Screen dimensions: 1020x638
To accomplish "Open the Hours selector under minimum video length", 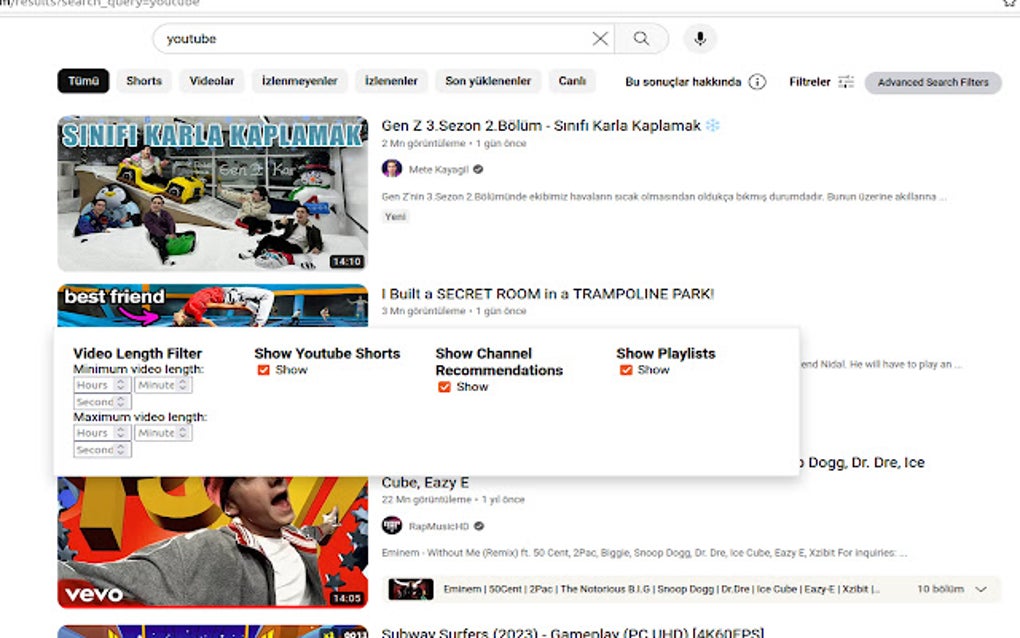I will click(100, 384).
